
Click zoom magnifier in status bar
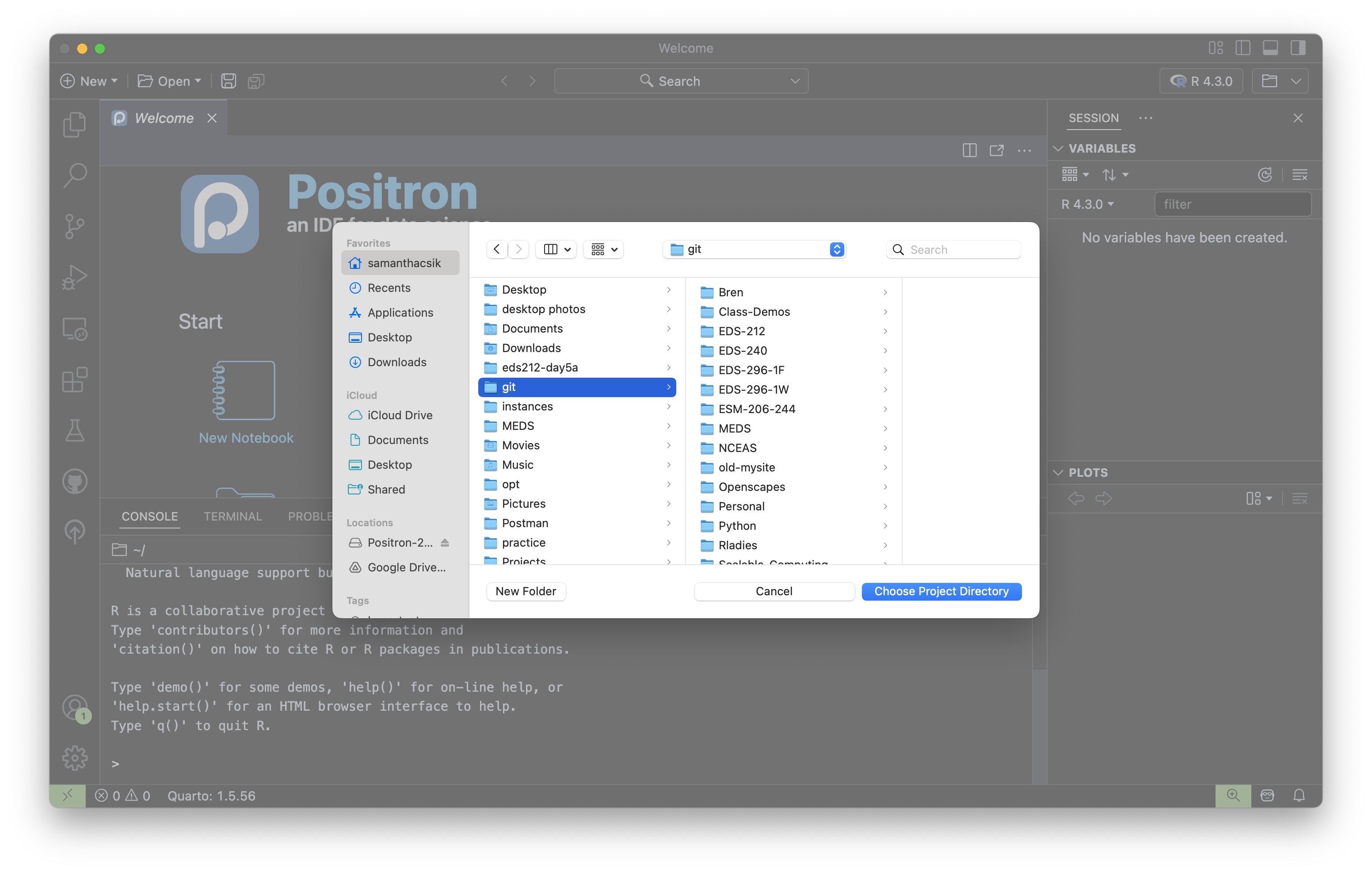(x=1233, y=796)
